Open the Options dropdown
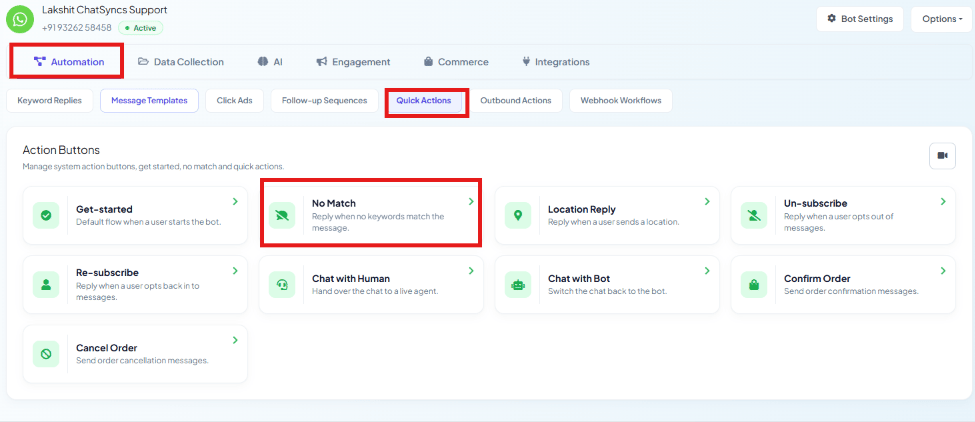The height and width of the screenshot is (422, 975). coord(941,19)
